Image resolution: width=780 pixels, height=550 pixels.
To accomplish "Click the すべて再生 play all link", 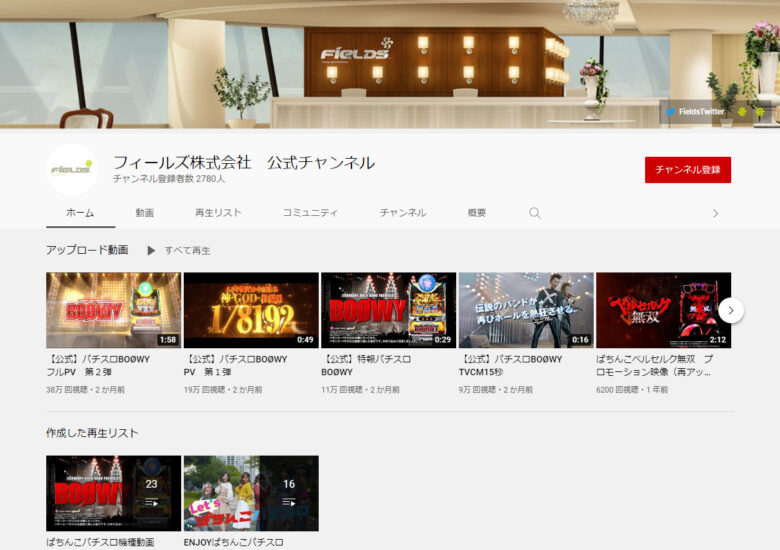I will tap(188, 251).
